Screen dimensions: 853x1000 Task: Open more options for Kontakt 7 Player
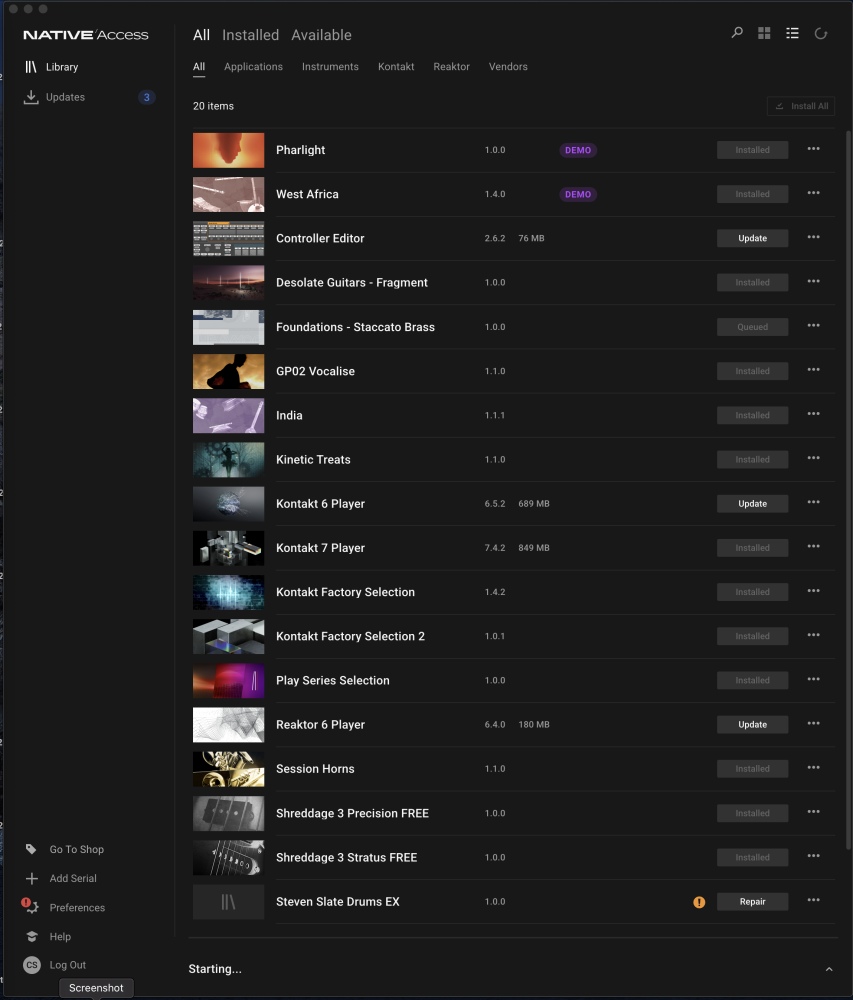813,547
